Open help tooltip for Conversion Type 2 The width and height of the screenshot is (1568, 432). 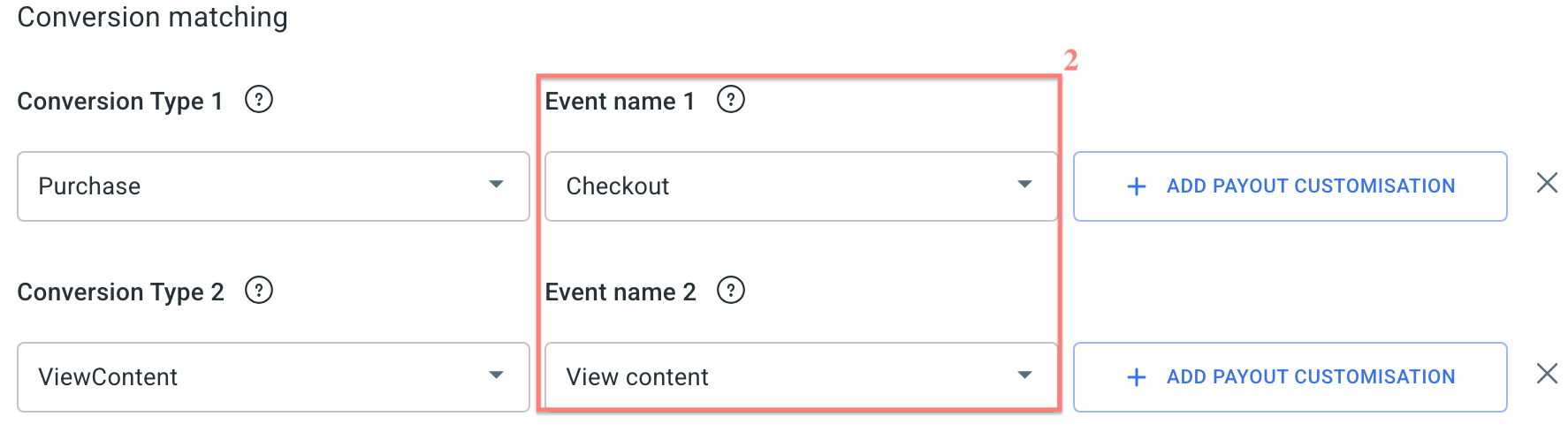pos(258,291)
